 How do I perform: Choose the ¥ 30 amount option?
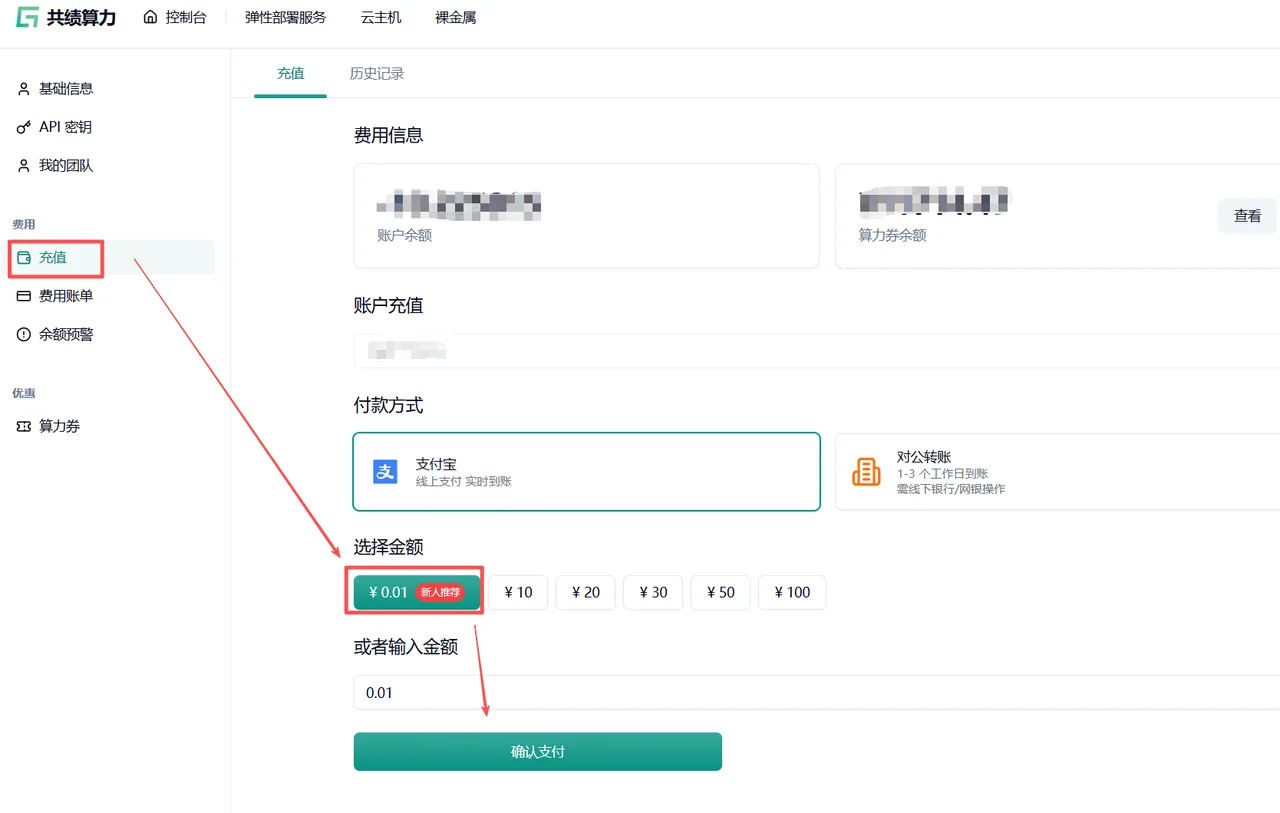click(653, 592)
